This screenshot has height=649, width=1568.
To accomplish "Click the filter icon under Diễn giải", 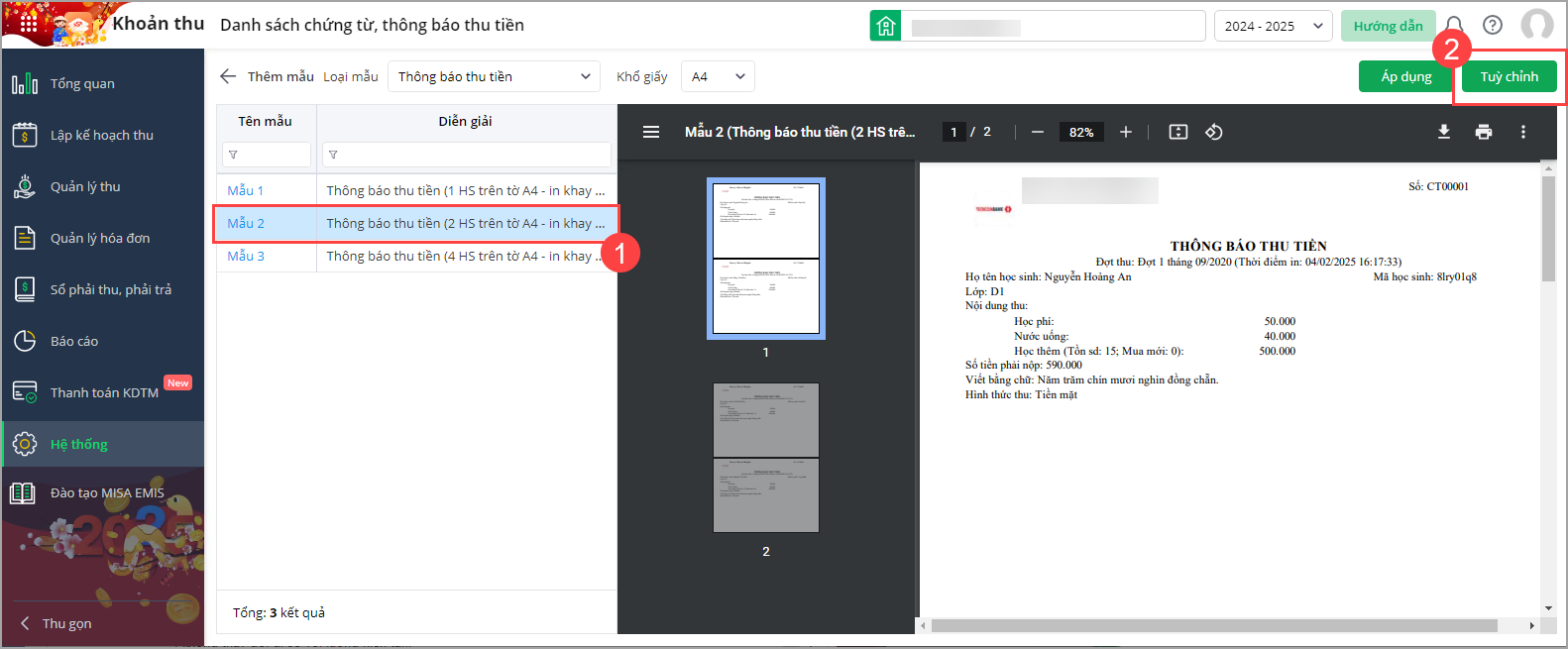I will (x=333, y=155).
